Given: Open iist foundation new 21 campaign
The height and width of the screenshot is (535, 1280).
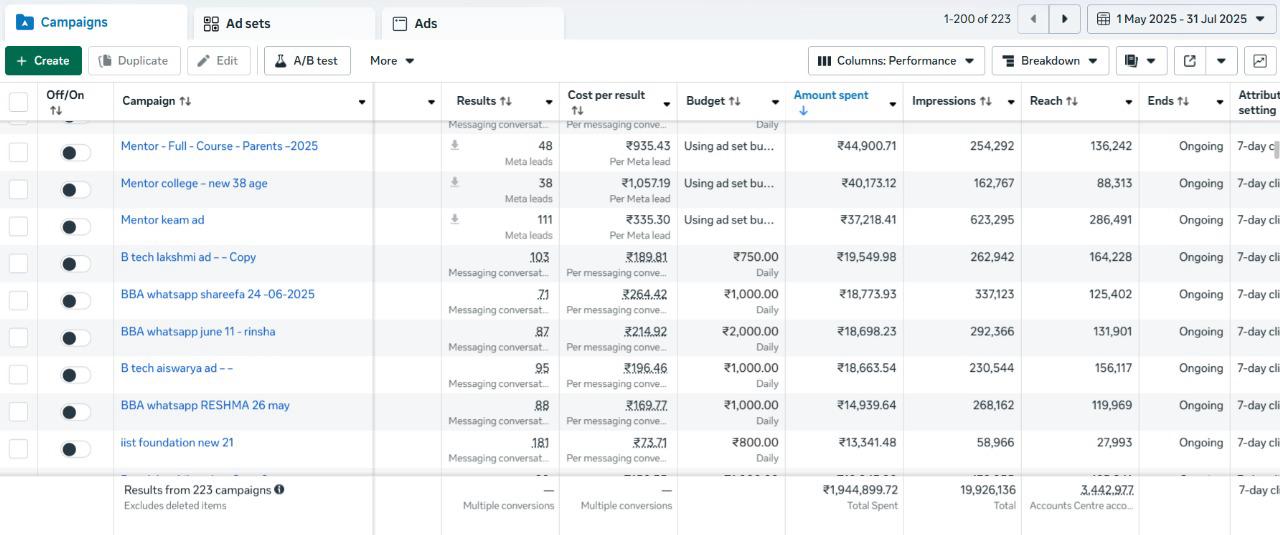Looking at the screenshot, I should click(177, 442).
